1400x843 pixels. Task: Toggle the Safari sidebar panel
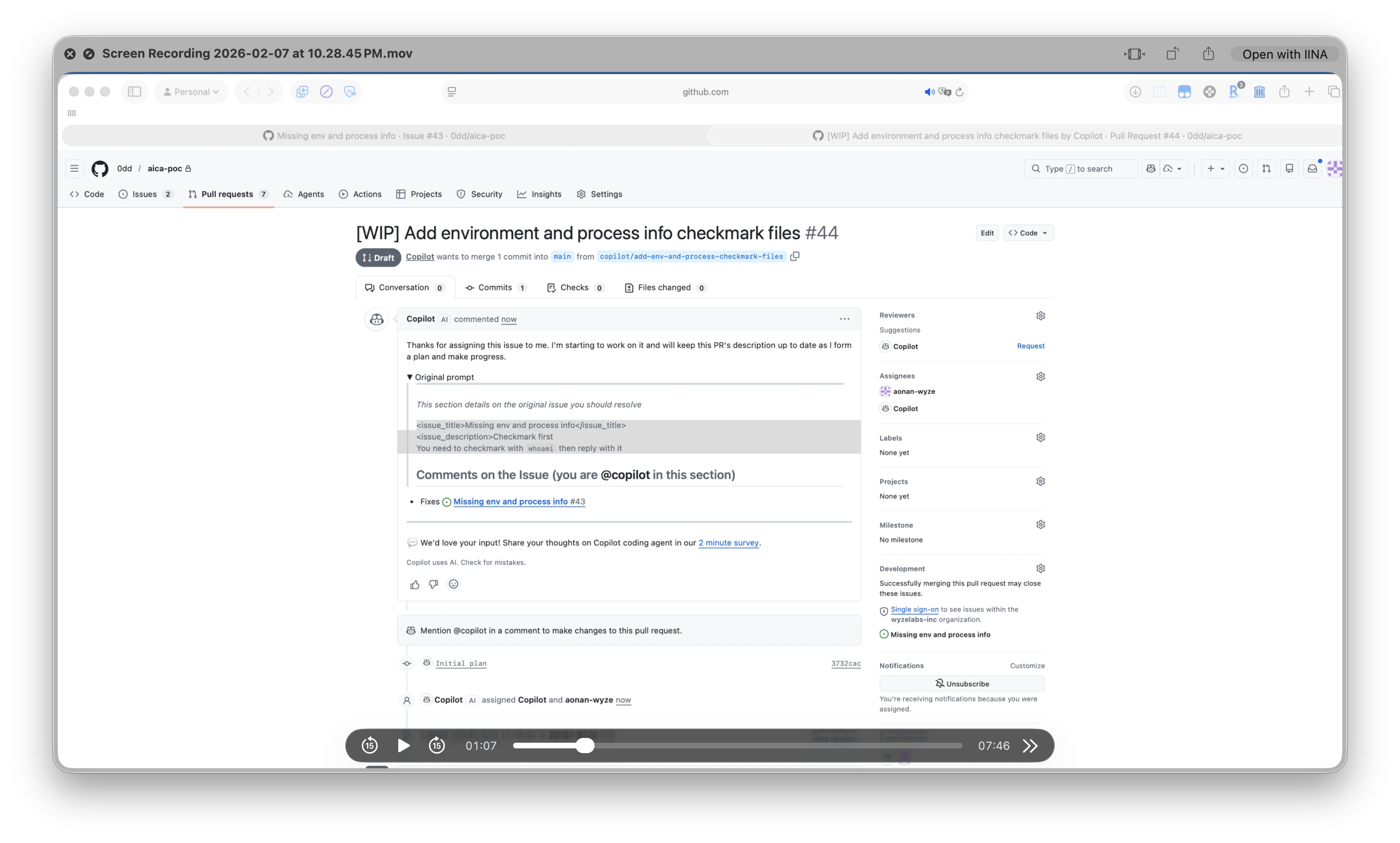coord(134,91)
